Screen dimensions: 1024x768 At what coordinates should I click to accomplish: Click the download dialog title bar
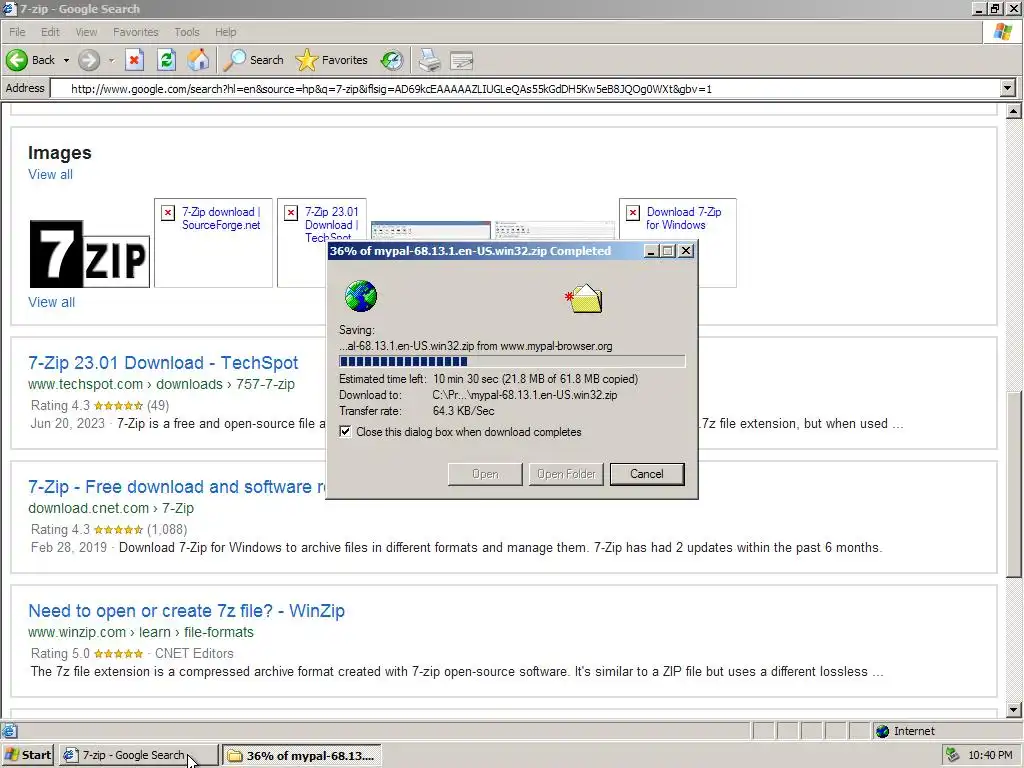(483, 251)
